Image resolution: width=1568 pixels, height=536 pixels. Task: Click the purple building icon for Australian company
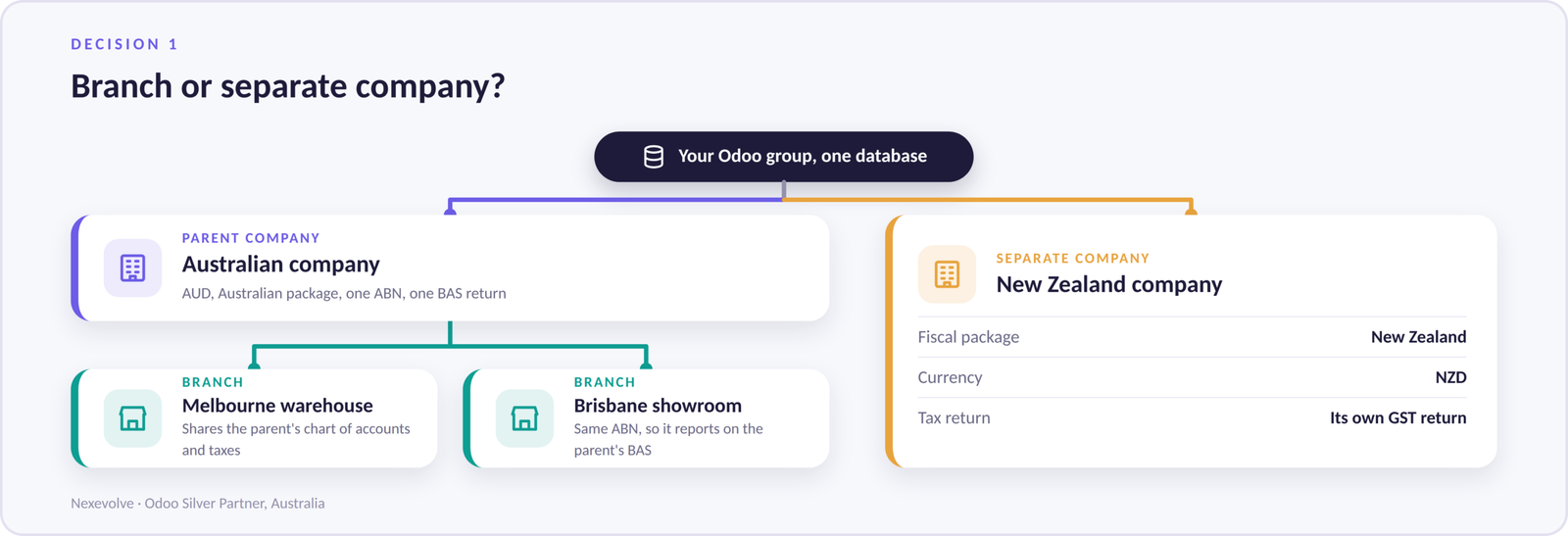[133, 268]
